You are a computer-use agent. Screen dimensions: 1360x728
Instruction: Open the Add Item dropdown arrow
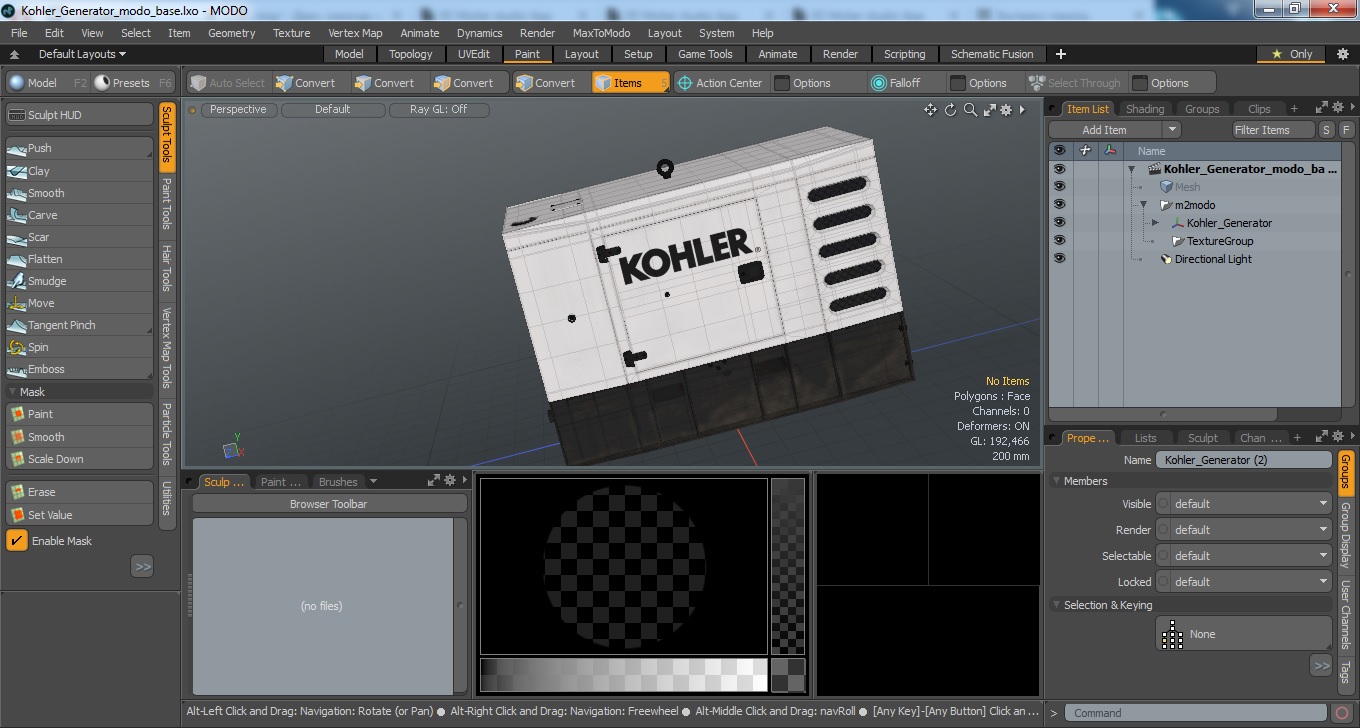pos(1171,130)
